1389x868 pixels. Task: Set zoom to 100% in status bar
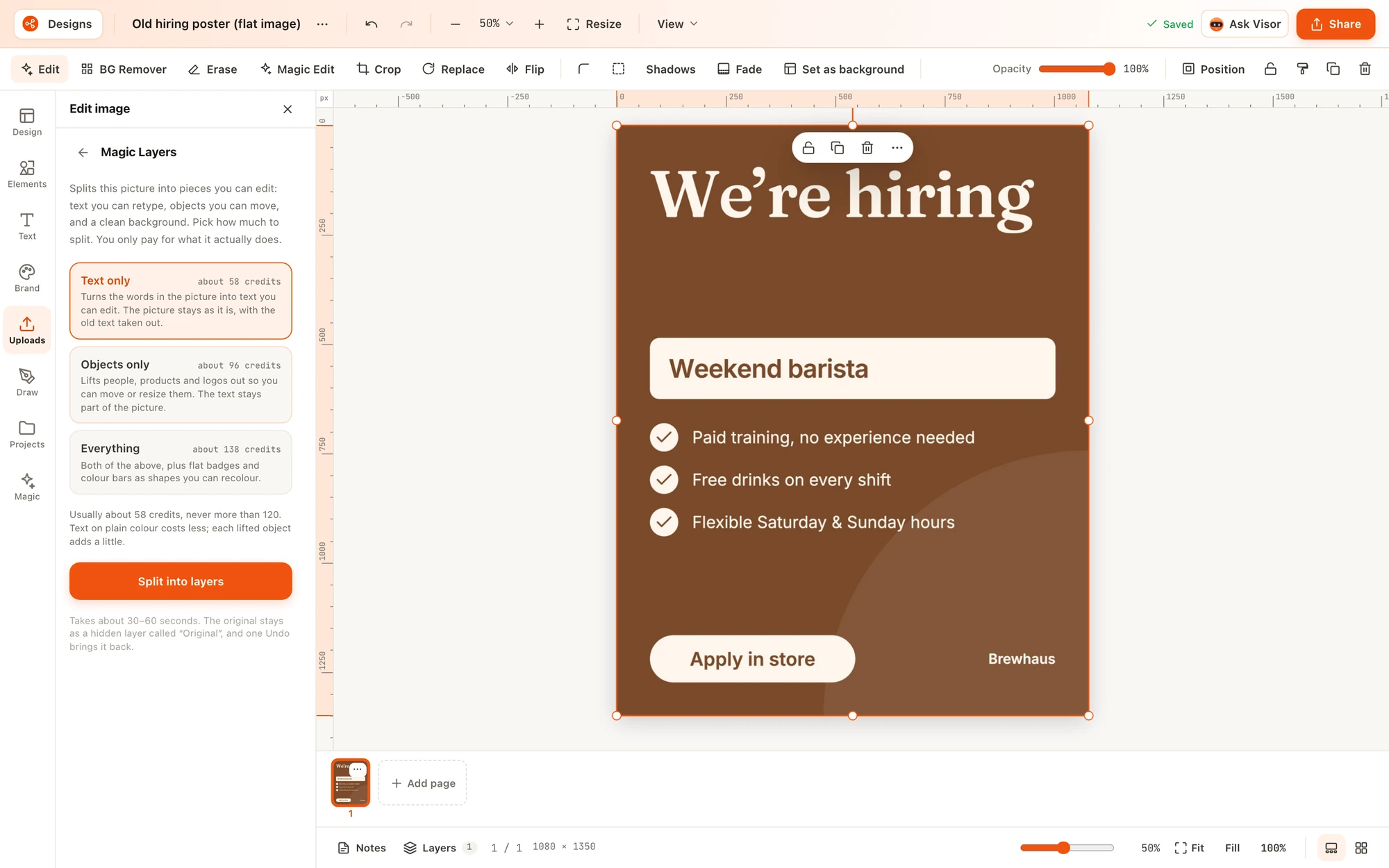click(x=1273, y=848)
